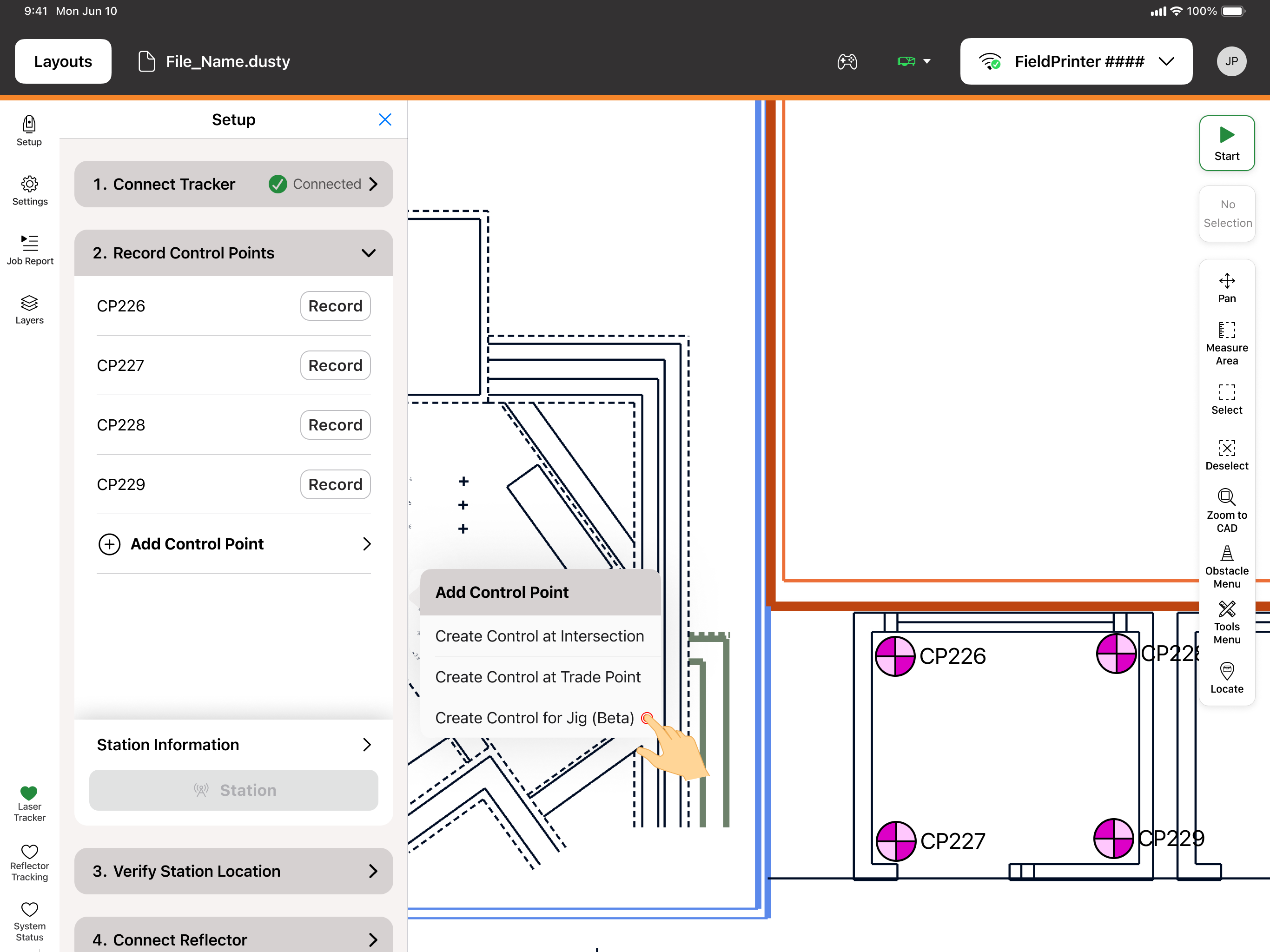Viewport: 1270px width, 952px height.
Task: Open Add Control Point row
Action: click(x=234, y=543)
